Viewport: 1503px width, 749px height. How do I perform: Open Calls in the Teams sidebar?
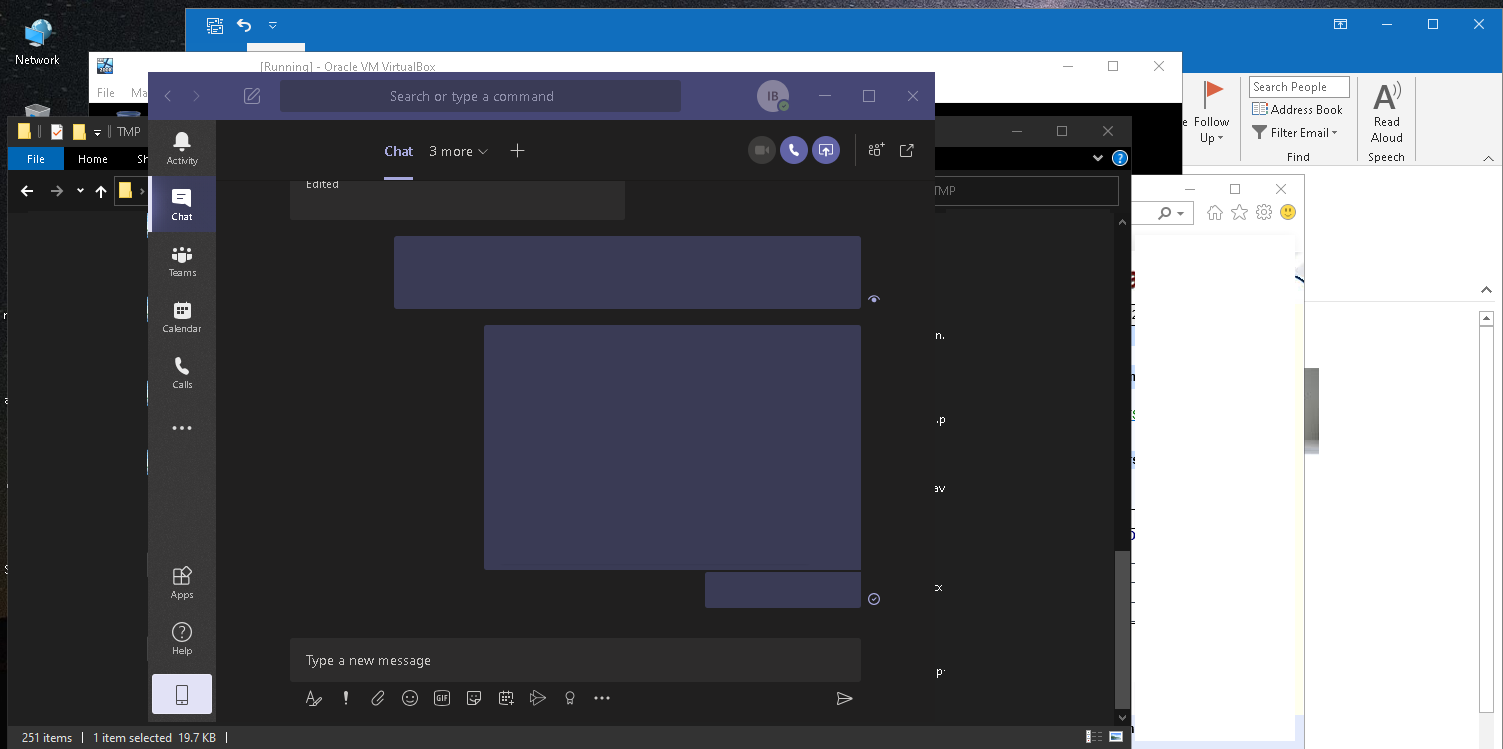(x=182, y=372)
